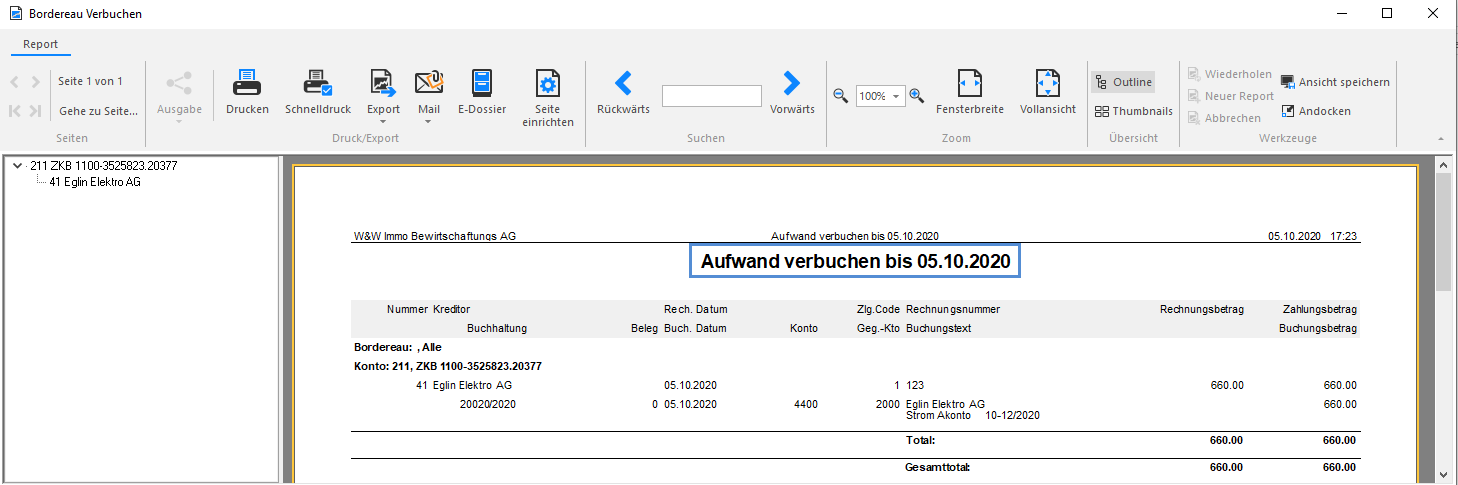Open the Export dropdown arrow

[x=383, y=122]
